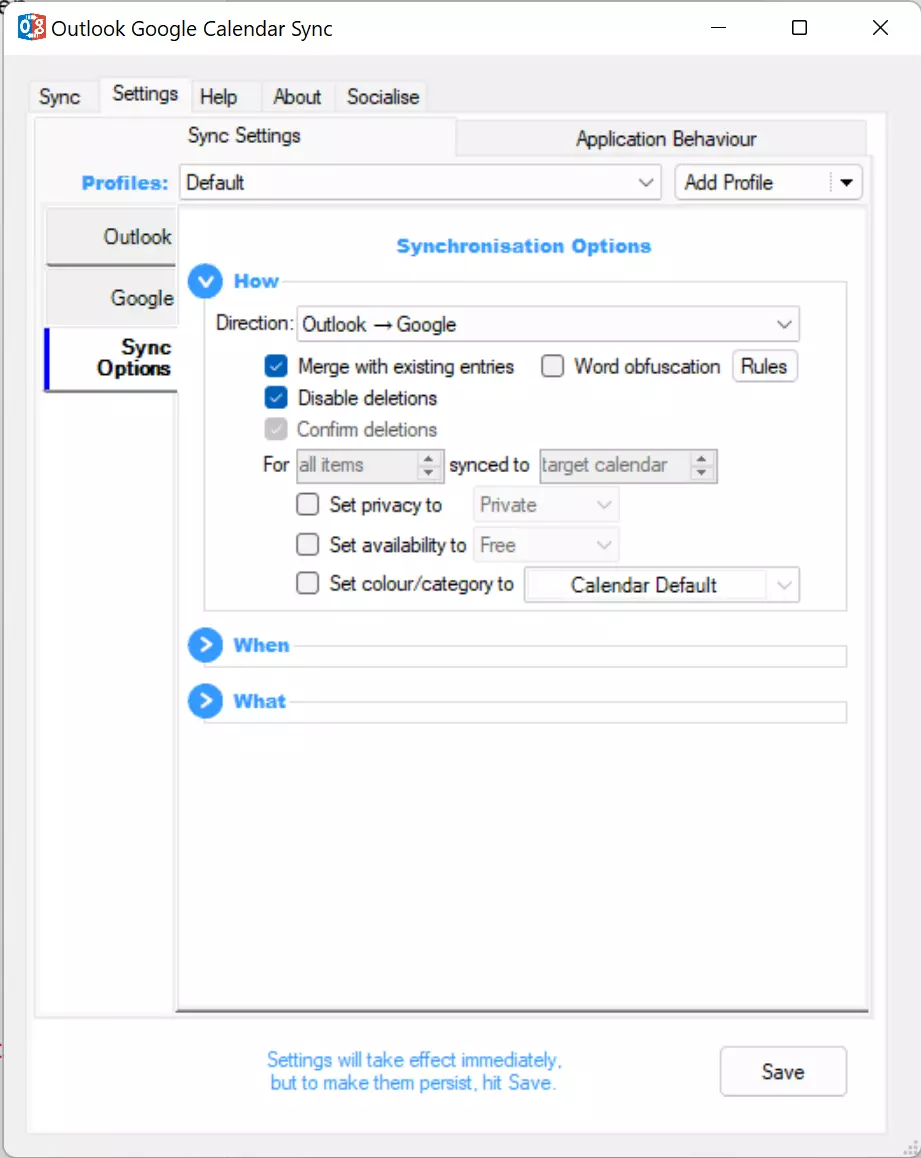Collapse the How section

(205, 281)
